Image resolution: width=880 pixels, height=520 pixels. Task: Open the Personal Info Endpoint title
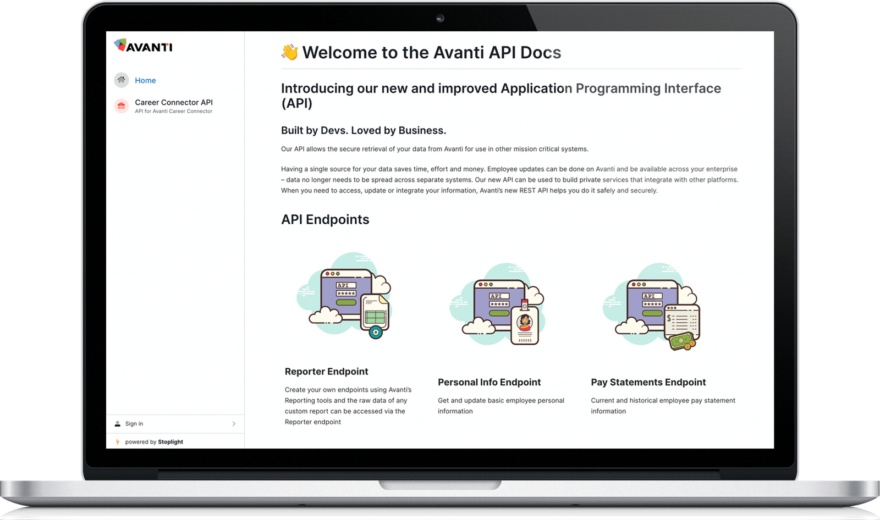489,382
